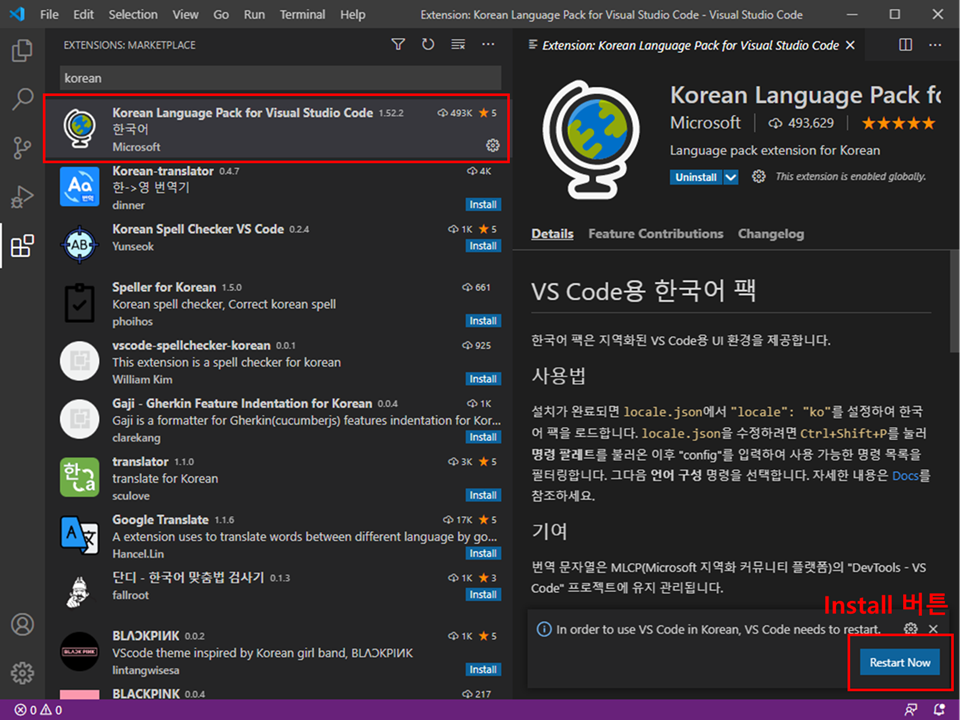Open the Search view in activity bar

pos(22,99)
